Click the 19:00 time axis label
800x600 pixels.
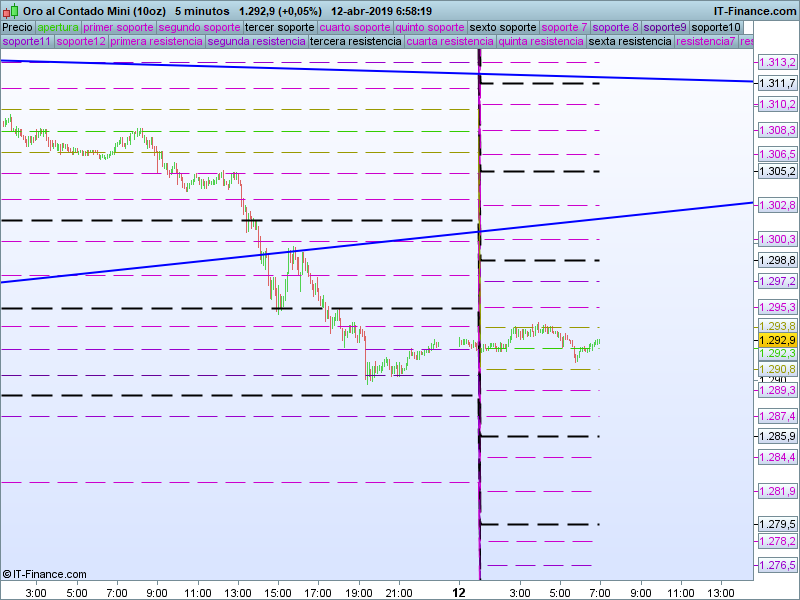coord(359,593)
